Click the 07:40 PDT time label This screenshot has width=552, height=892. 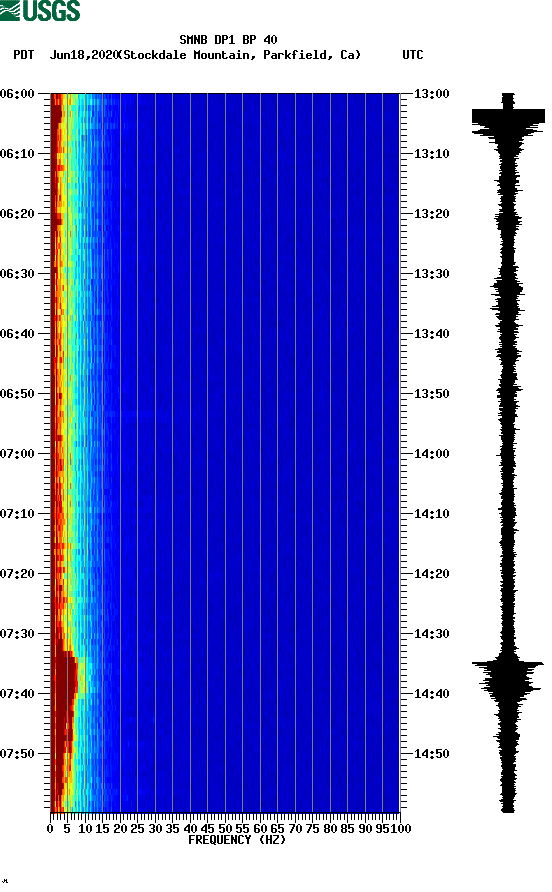(x=18, y=694)
